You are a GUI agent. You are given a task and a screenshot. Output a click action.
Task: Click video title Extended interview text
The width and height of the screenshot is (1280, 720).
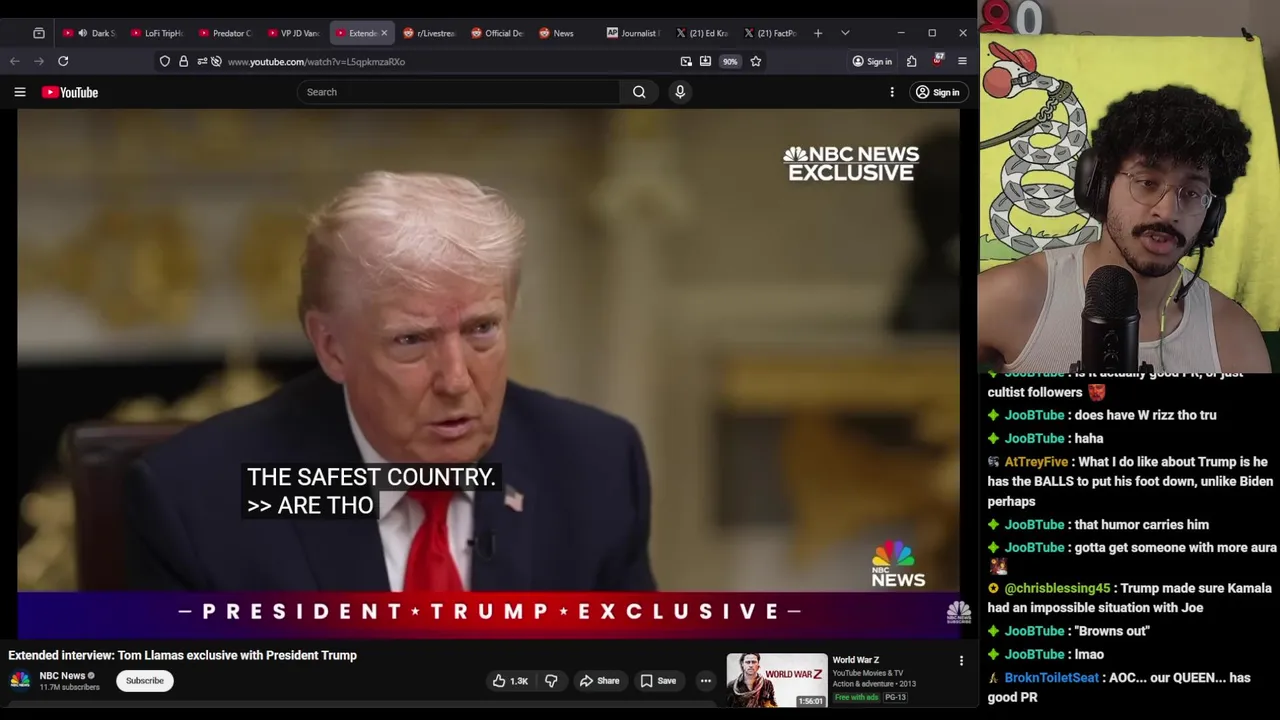[182, 655]
